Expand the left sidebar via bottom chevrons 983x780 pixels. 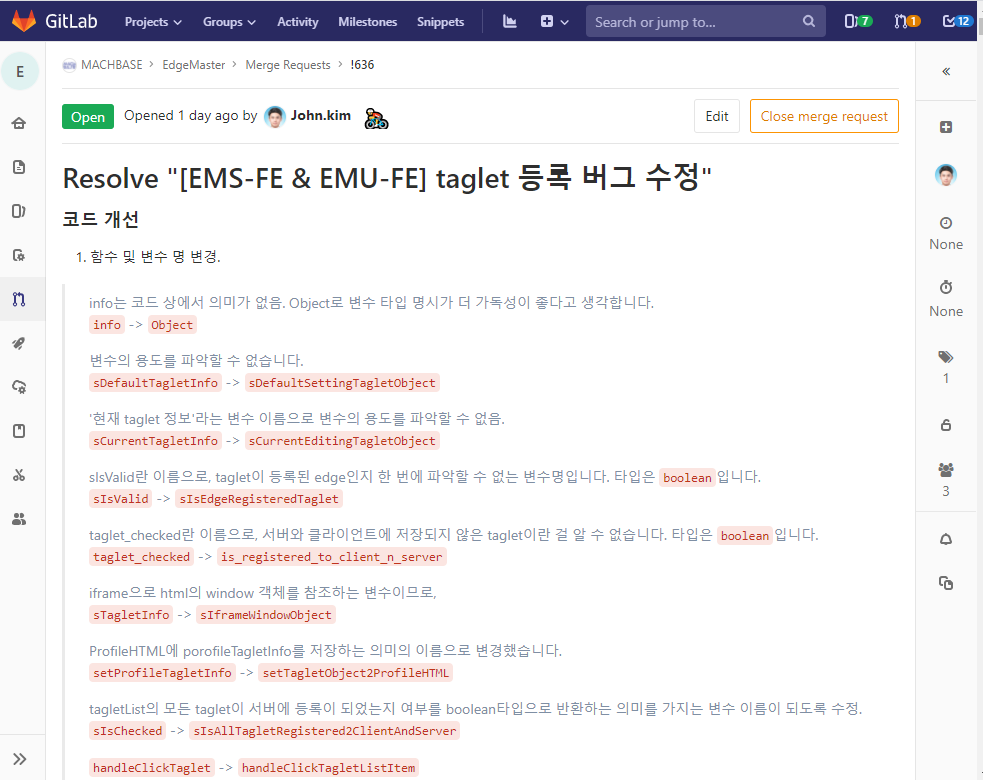(x=19, y=759)
